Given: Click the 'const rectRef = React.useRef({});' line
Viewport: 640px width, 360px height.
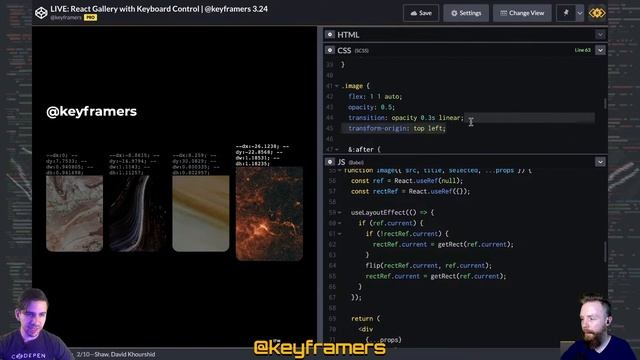Looking at the screenshot, I should tap(411, 191).
